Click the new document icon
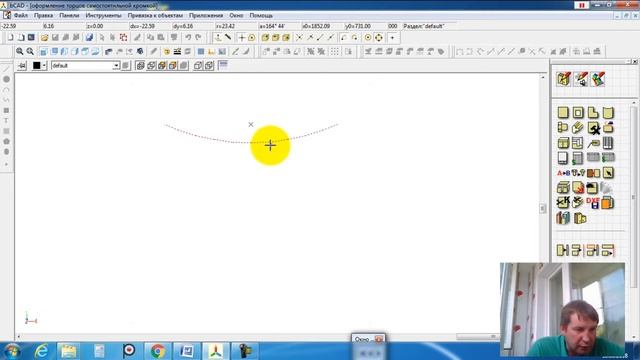Image resolution: width=640 pixels, height=360 pixels. pos(11,38)
